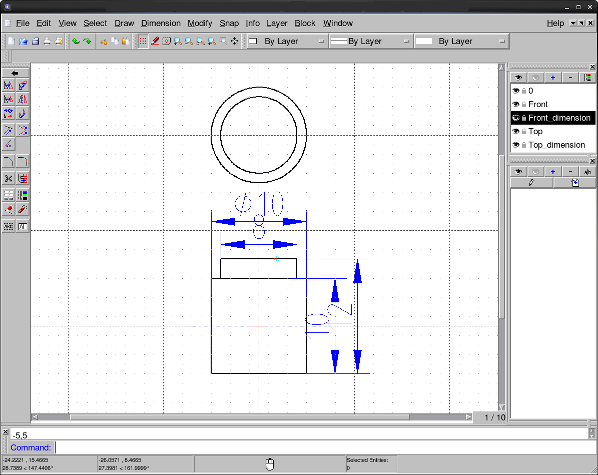Screen dimensions: 598x475
Task: Click the Copy icon in the toolbar
Action: 114,41
